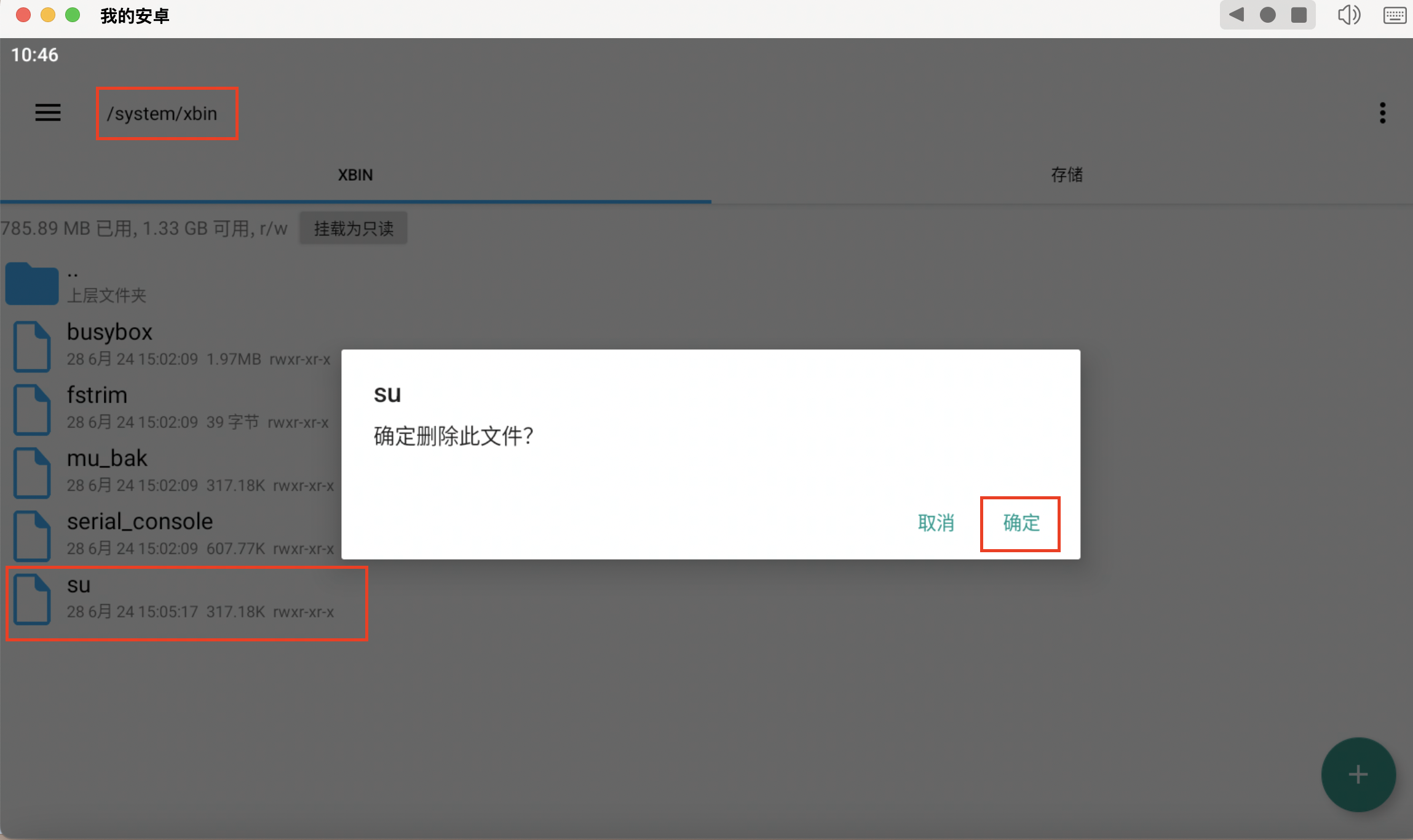Select the mu_bak file name
The image size is (1413, 840).
[x=107, y=459]
